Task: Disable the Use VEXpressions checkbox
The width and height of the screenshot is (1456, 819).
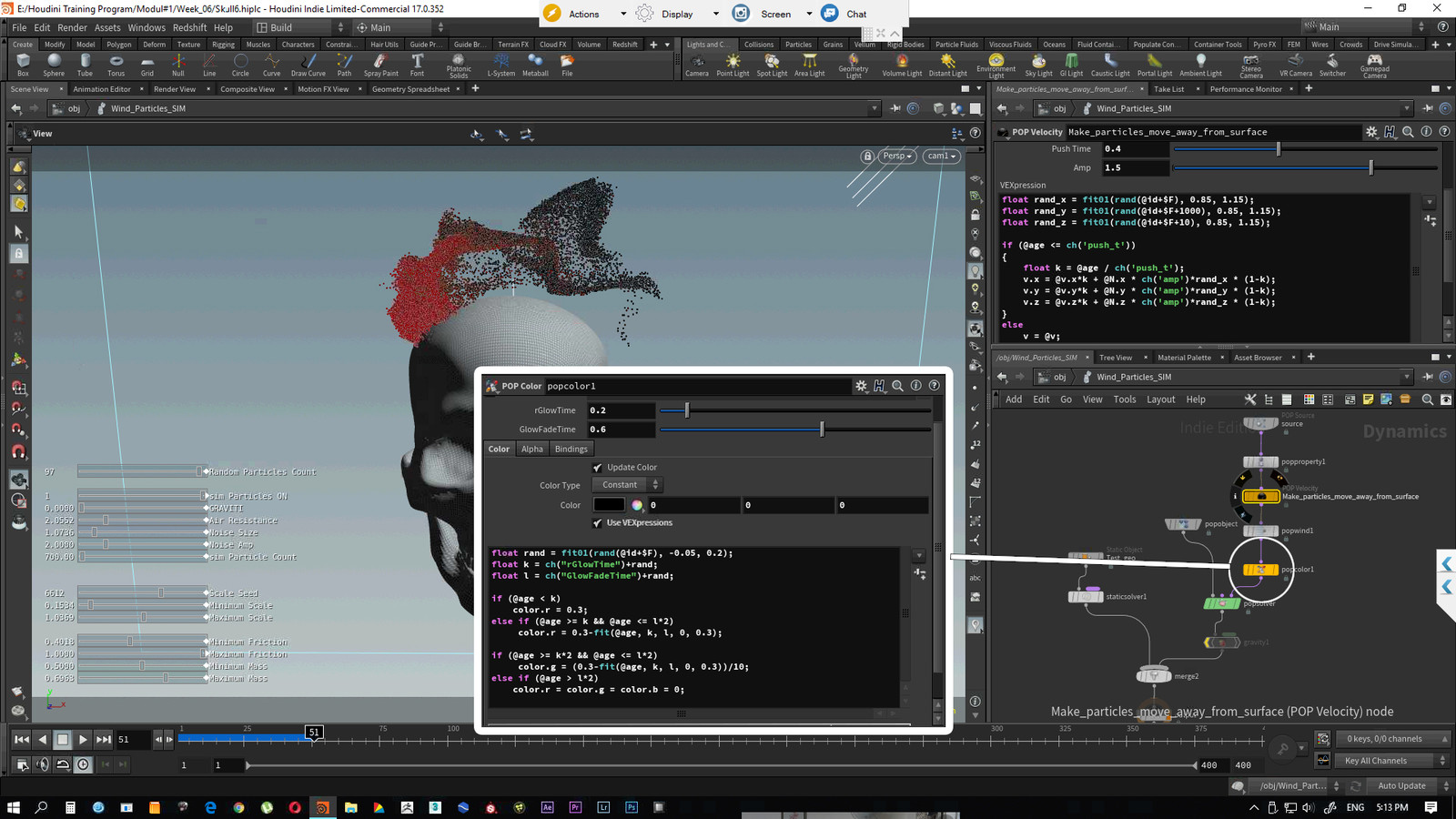Action: [598, 523]
